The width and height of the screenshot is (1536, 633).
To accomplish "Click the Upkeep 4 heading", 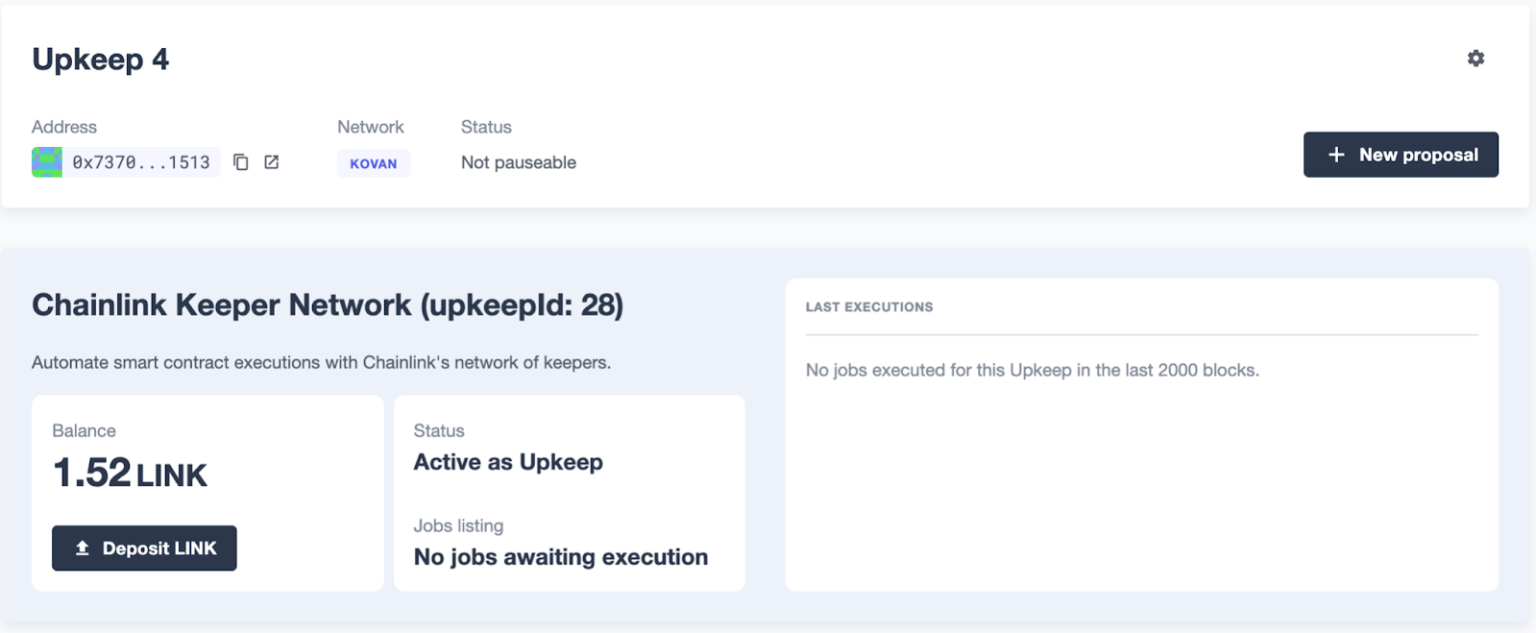I will tap(100, 59).
